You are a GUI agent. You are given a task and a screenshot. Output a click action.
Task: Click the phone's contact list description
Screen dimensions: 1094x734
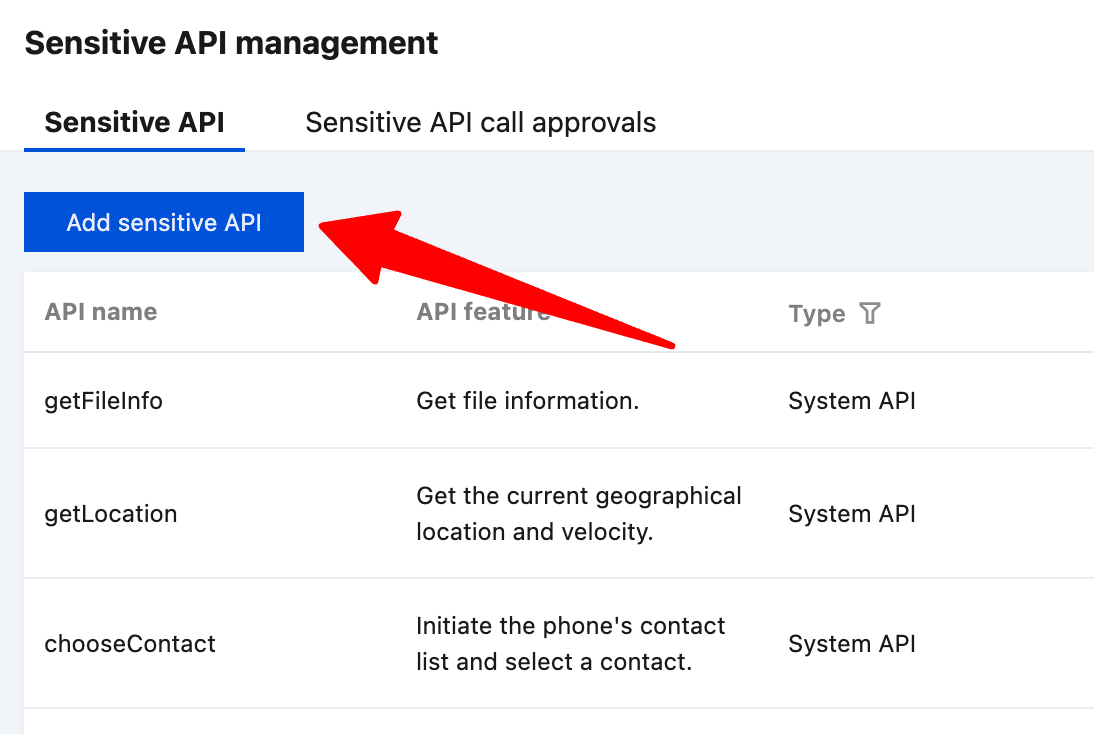click(x=570, y=644)
